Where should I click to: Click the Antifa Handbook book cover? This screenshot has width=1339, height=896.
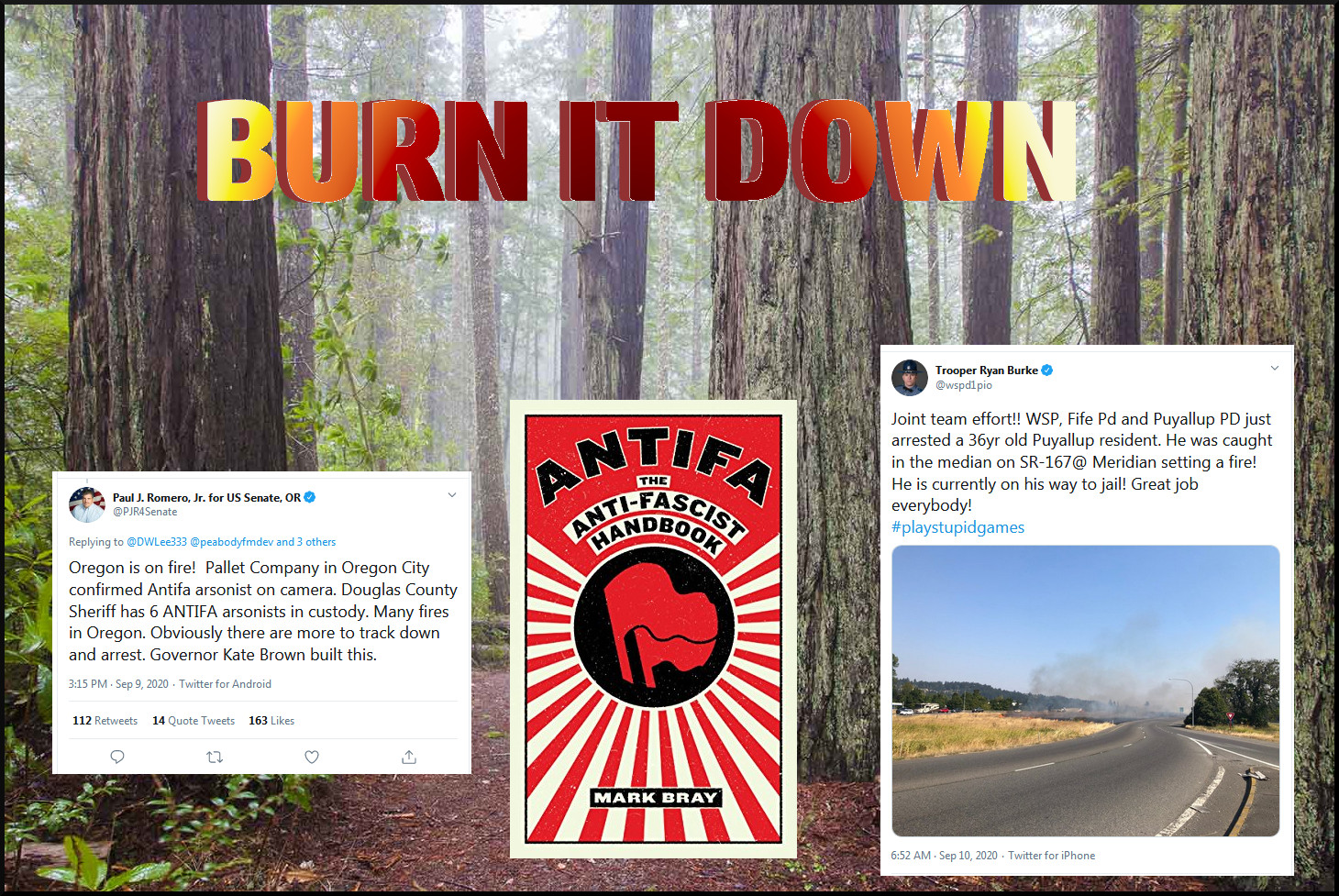point(653,629)
